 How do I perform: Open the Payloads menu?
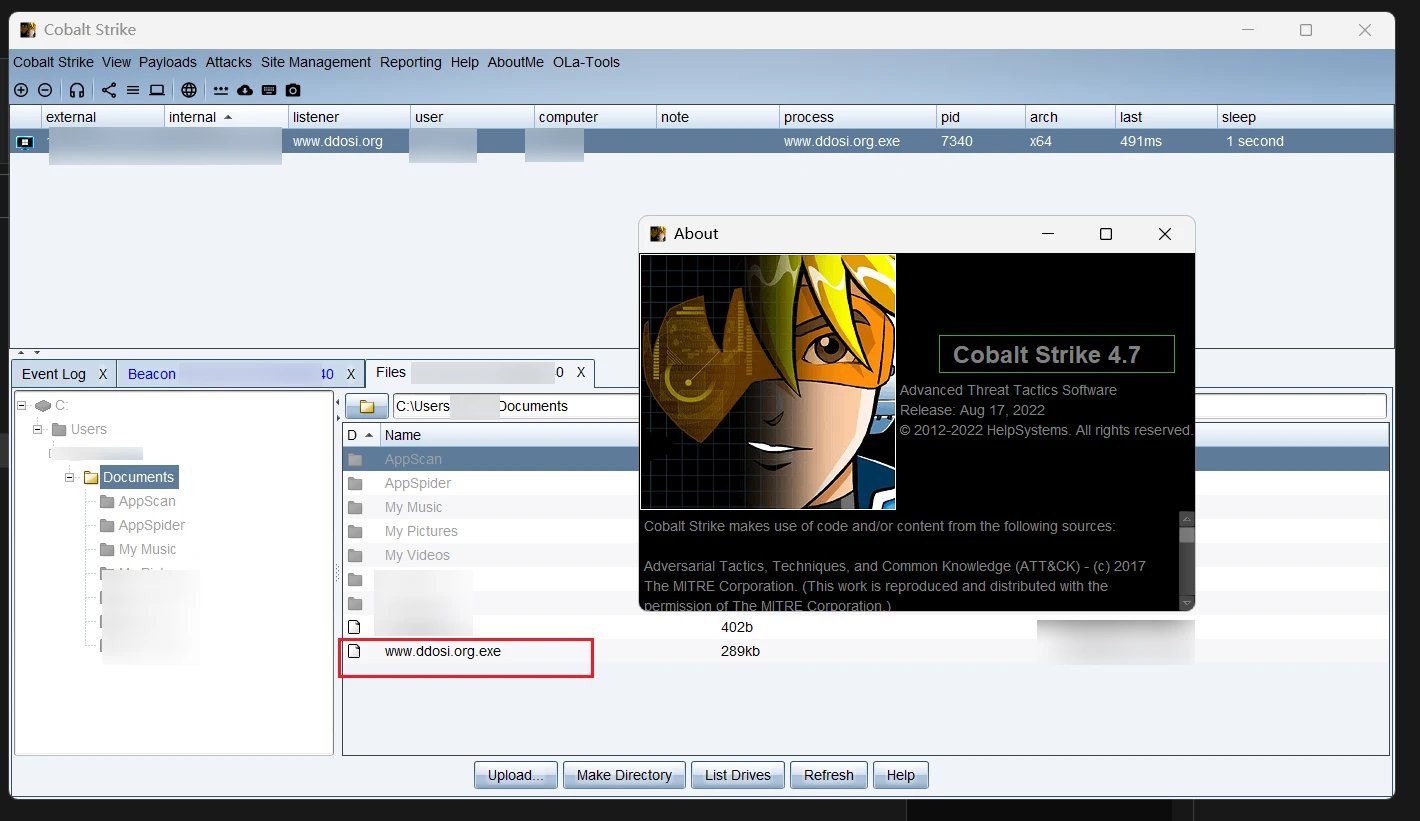168,62
